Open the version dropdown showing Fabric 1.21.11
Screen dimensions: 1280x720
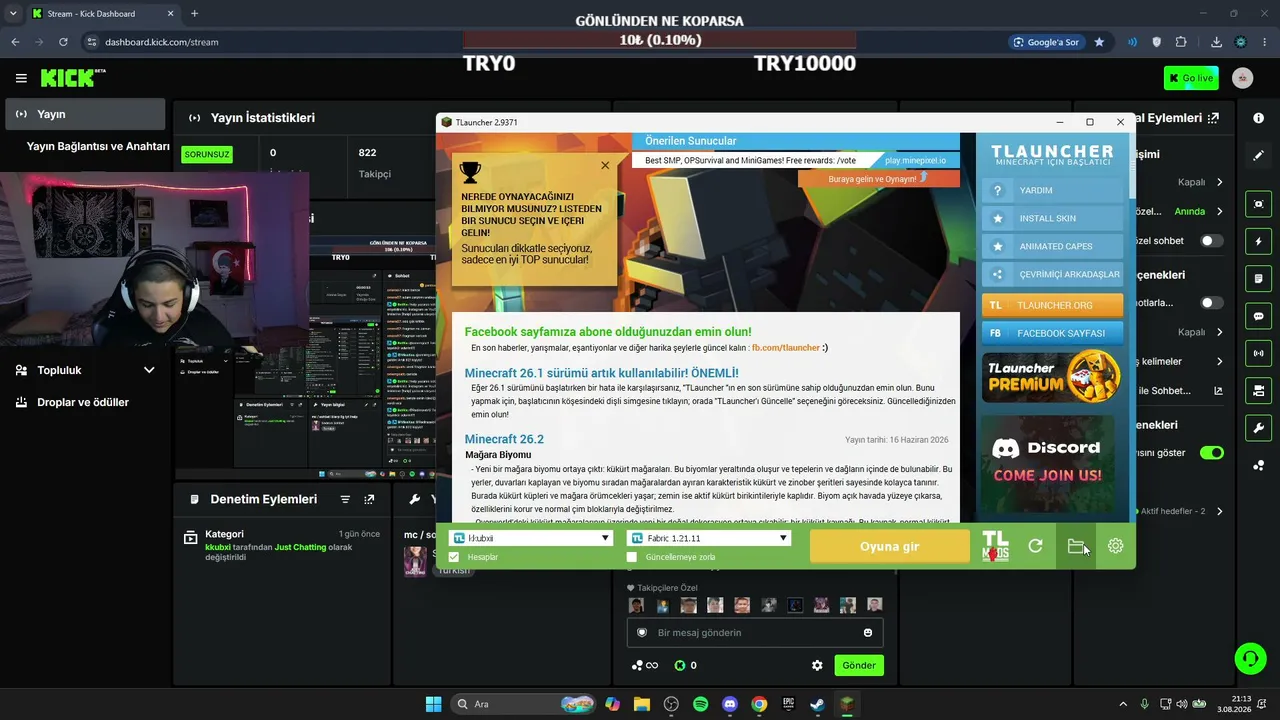(708, 538)
